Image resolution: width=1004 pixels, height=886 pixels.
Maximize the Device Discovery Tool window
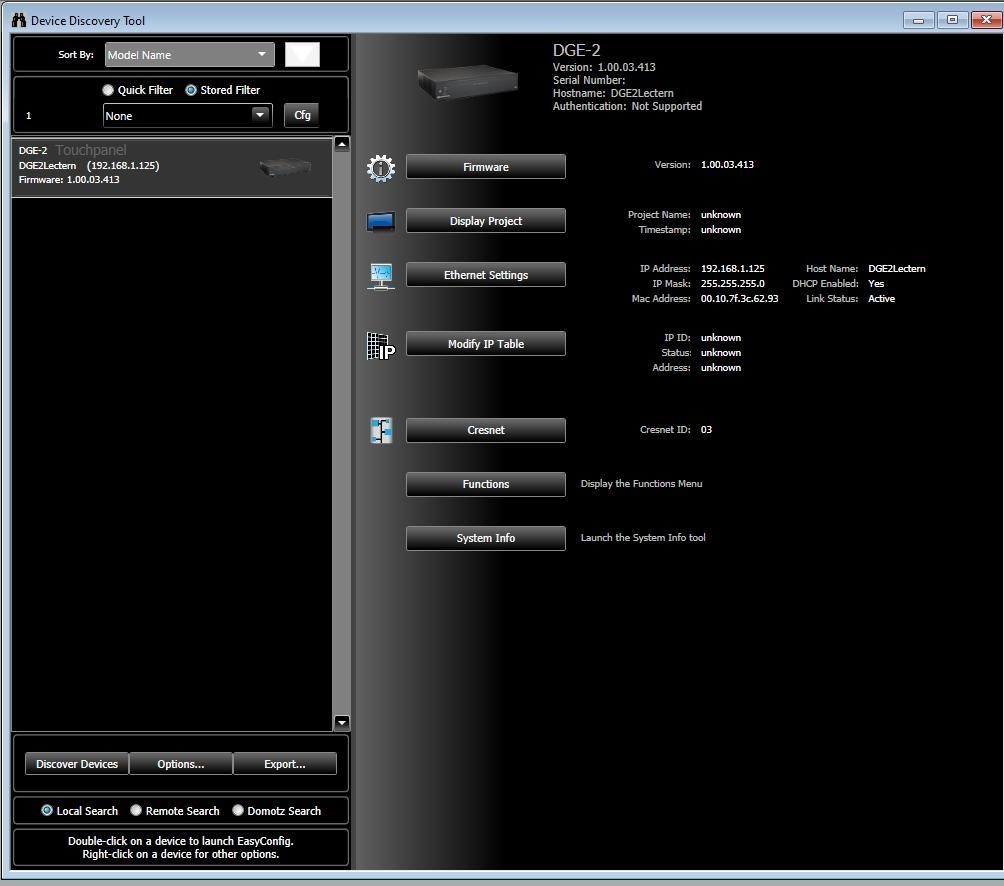[952, 20]
